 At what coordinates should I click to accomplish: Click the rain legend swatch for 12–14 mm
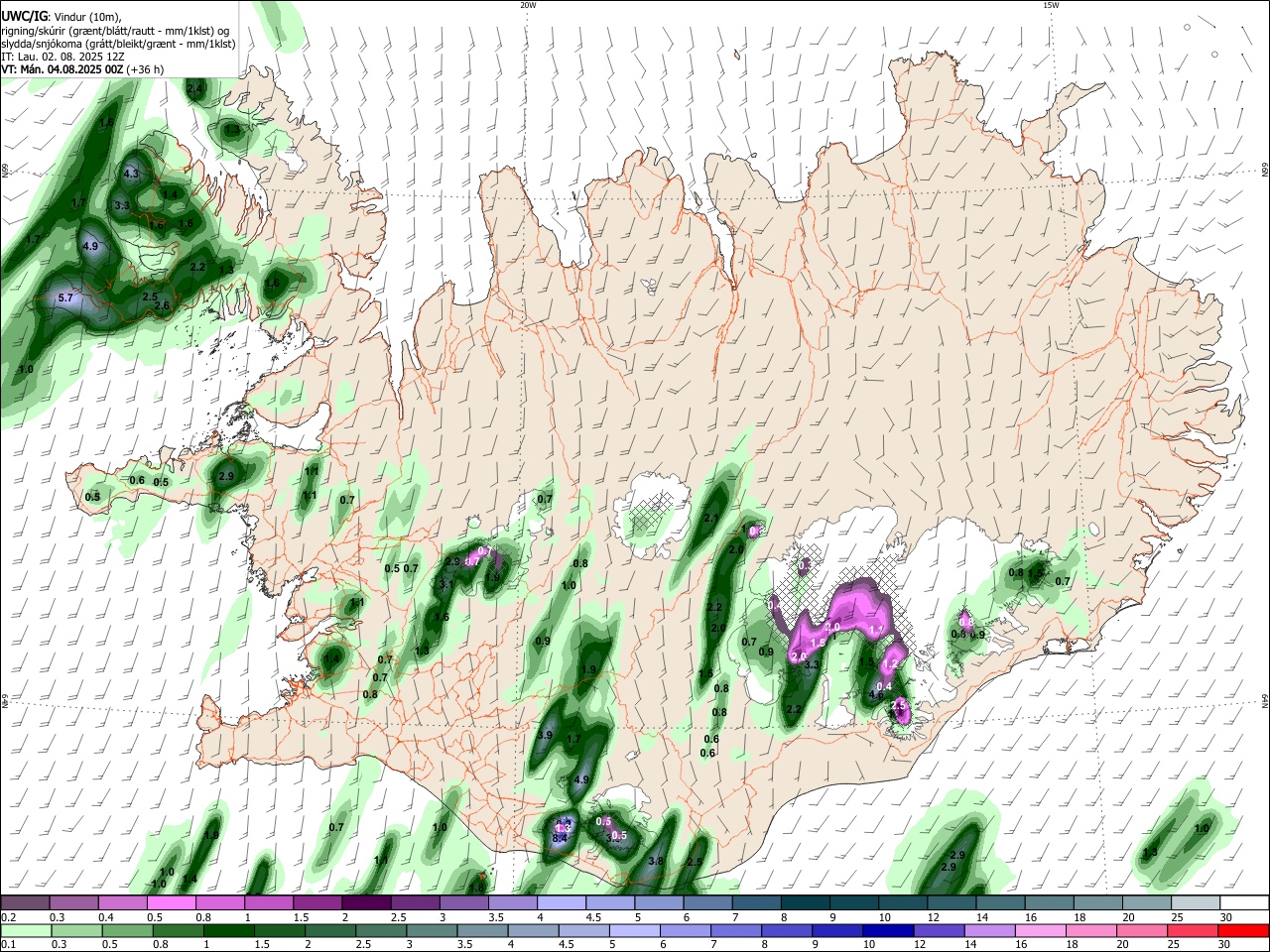pos(940,930)
